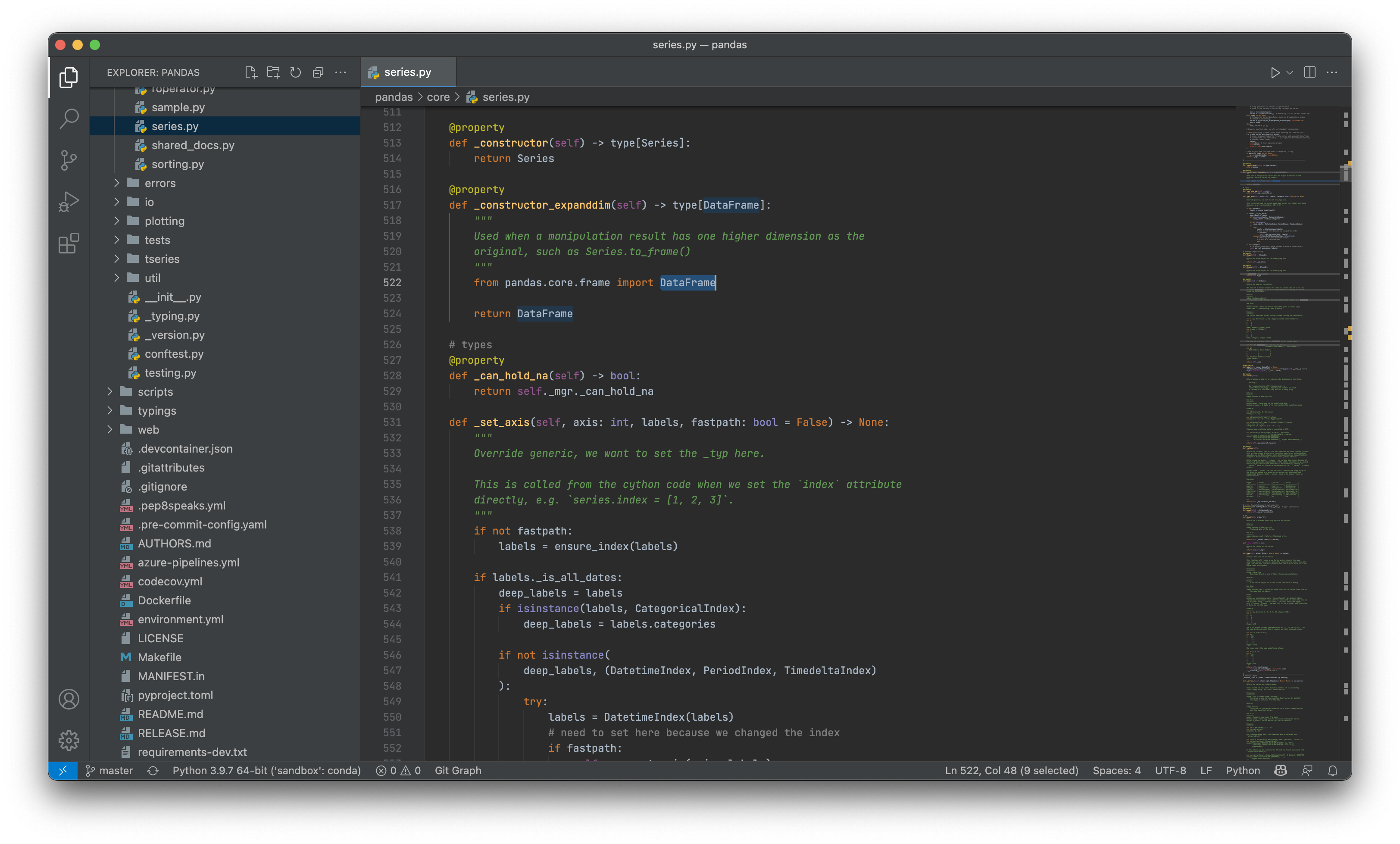Open the Manage gear icon
Viewport: 1400px width, 844px height.
69,740
